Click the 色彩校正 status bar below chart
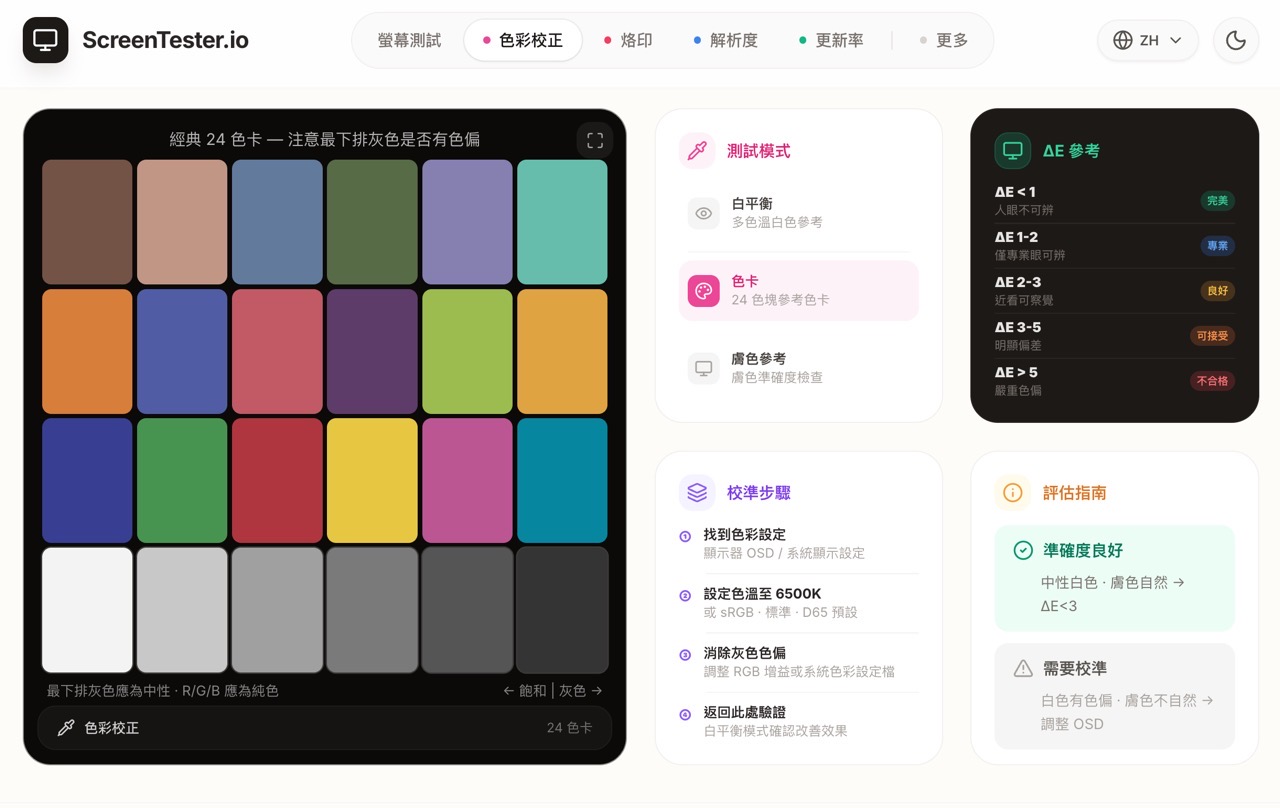Viewport: 1280px width, 808px height. pyautogui.click(x=325, y=728)
